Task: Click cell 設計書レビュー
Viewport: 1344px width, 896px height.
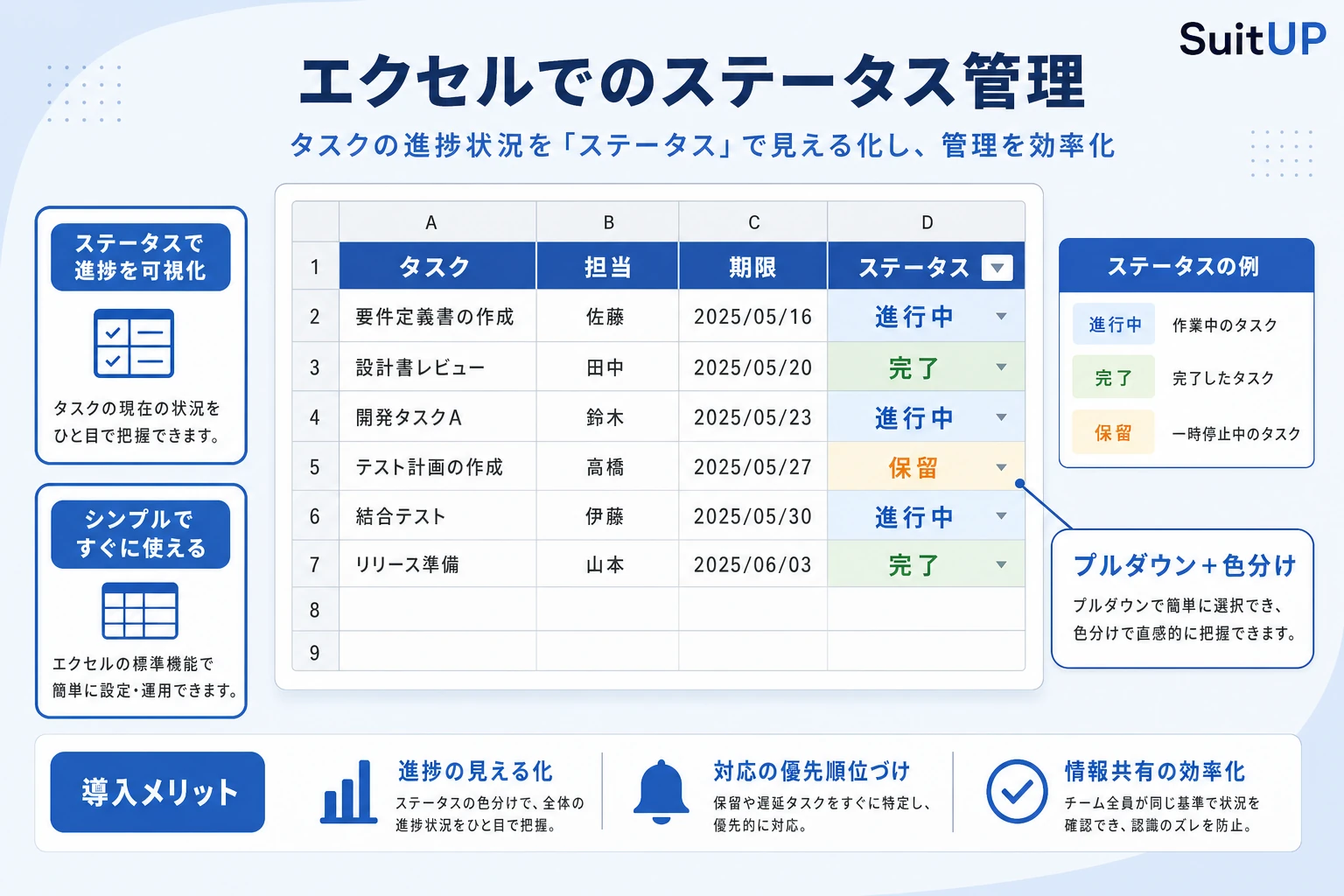Action: click(x=437, y=367)
